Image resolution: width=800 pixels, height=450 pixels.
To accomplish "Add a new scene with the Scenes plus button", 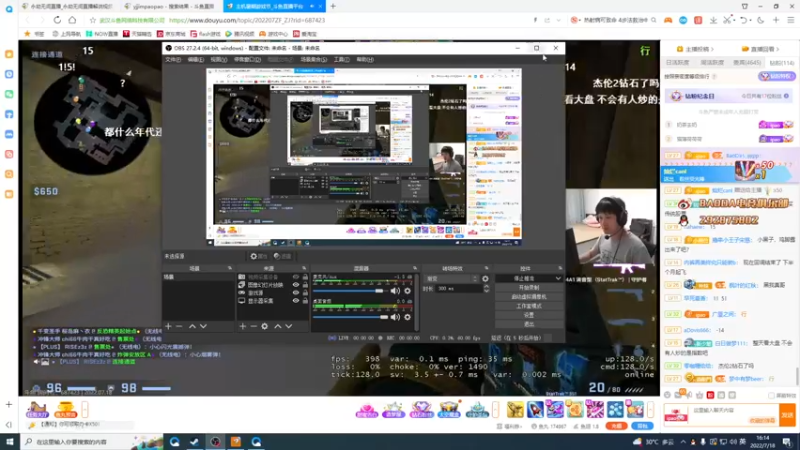I will [x=168, y=326].
